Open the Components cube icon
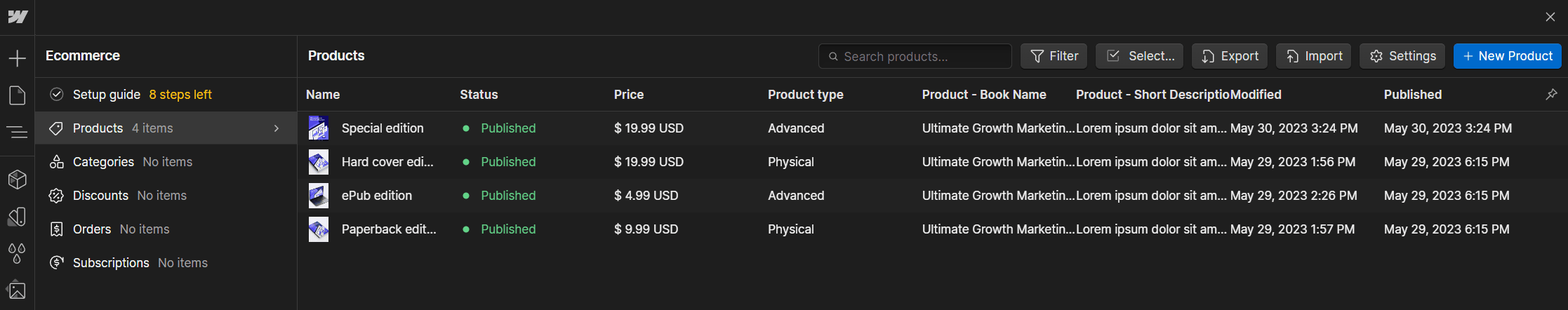The height and width of the screenshot is (310, 1568). [x=18, y=180]
